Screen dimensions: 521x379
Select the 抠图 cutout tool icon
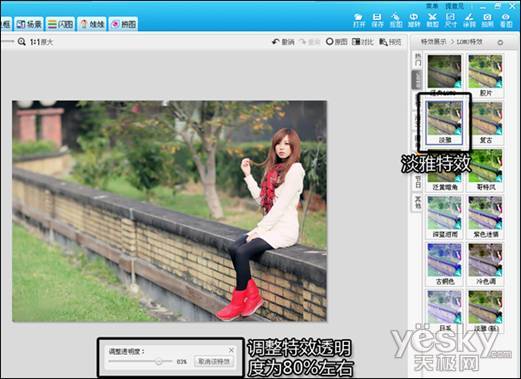click(396, 21)
